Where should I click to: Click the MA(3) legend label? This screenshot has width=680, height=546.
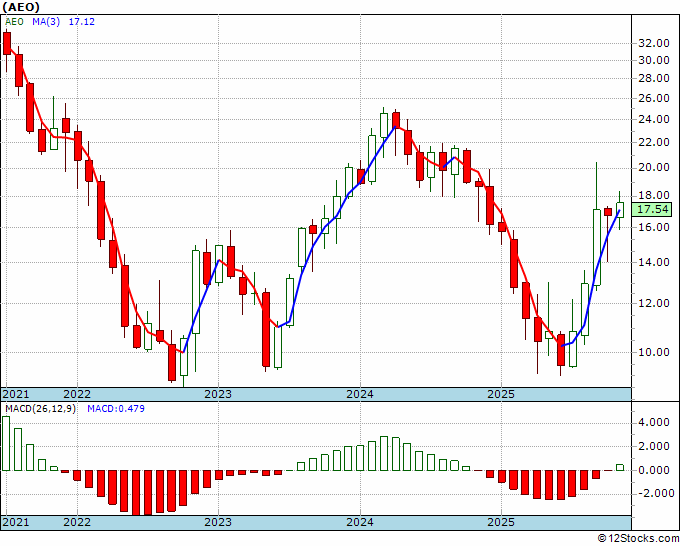coord(46,22)
